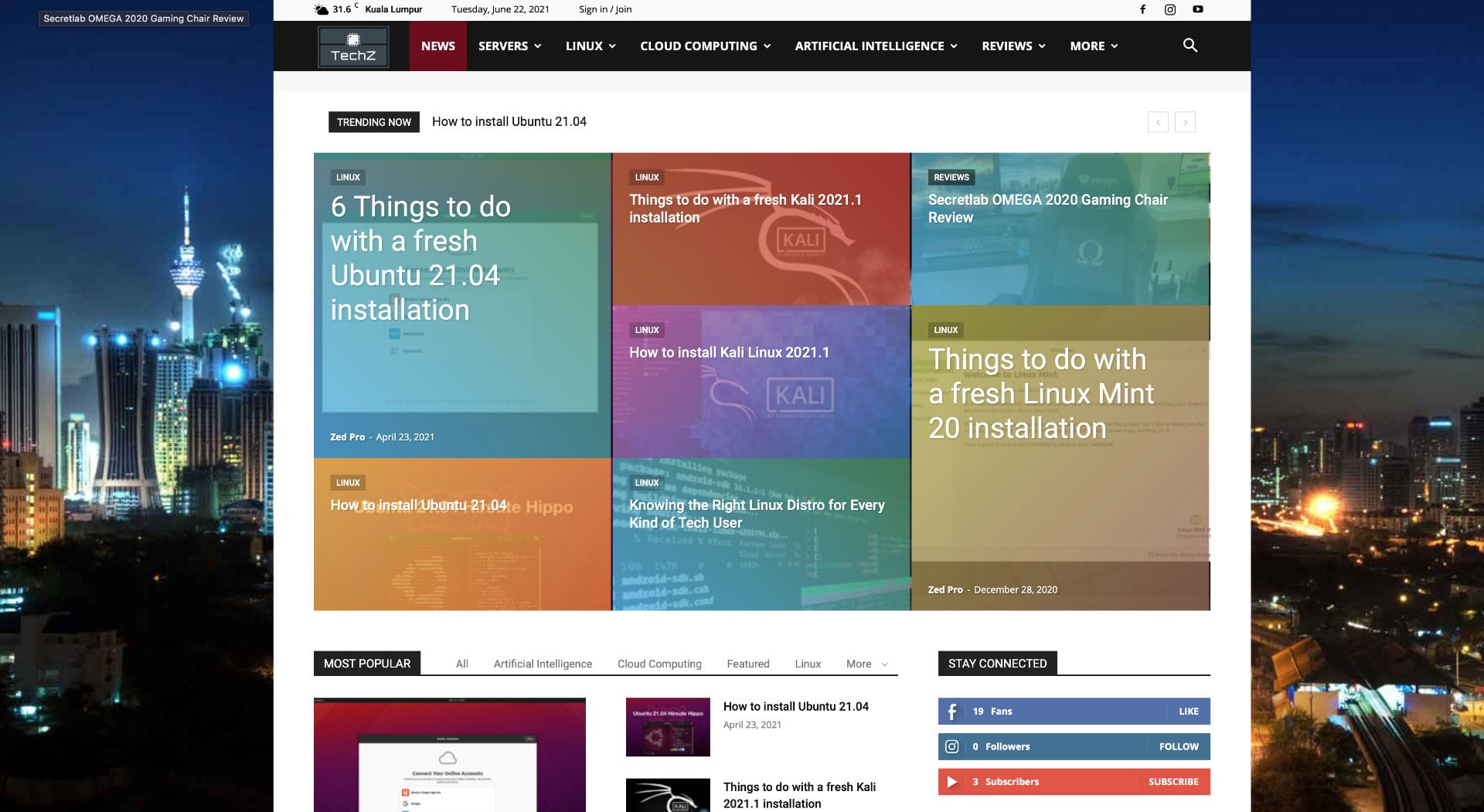Open the Reviews dropdown

tap(1013, 46)
